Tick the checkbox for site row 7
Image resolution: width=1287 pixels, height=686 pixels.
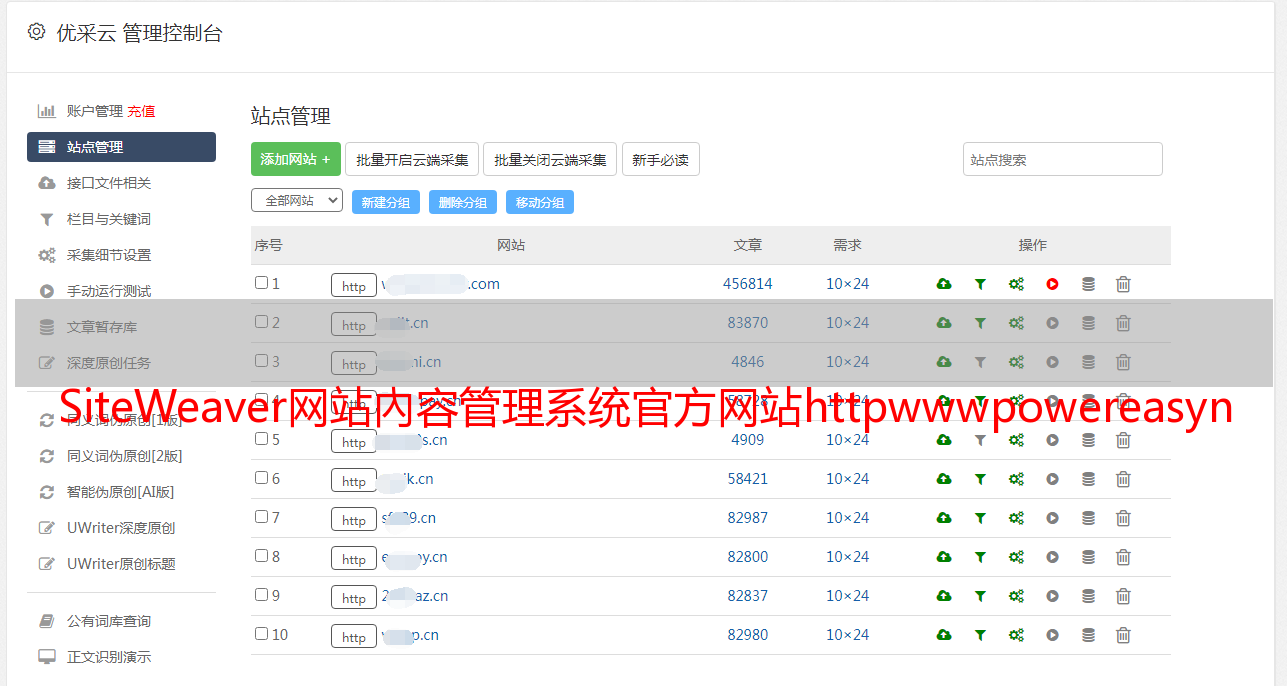[x=261, y=517]
